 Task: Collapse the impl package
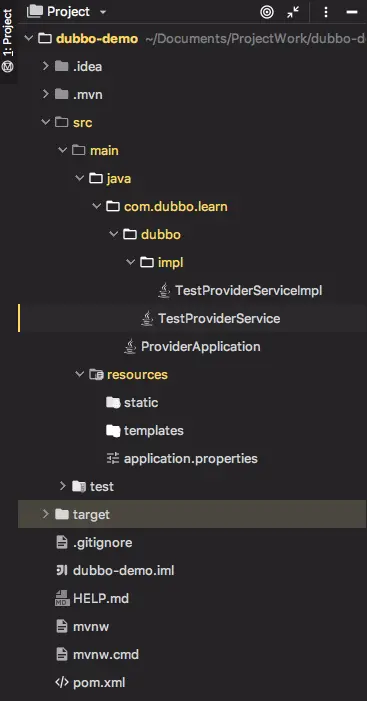coord(131,262)
